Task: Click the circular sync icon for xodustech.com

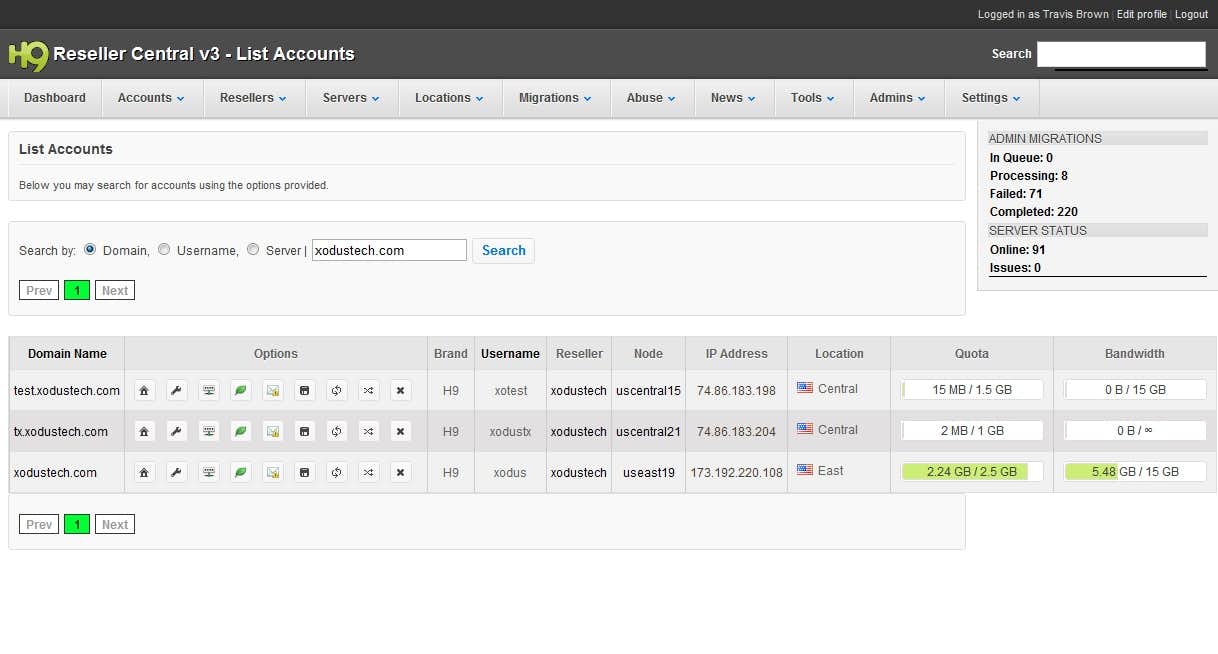Action: pyautogui.click(x=337, y=472)
